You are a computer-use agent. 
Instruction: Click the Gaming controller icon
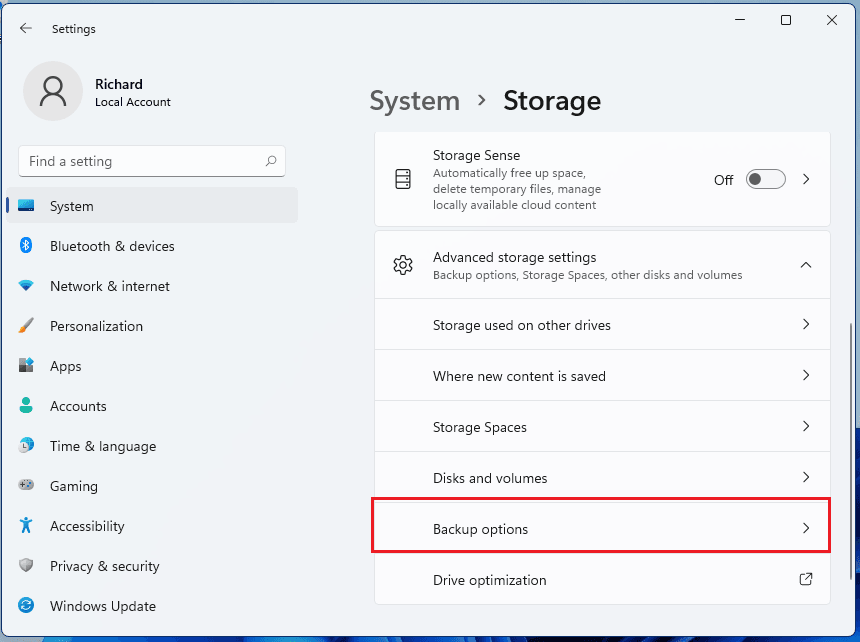coord(27,486)
